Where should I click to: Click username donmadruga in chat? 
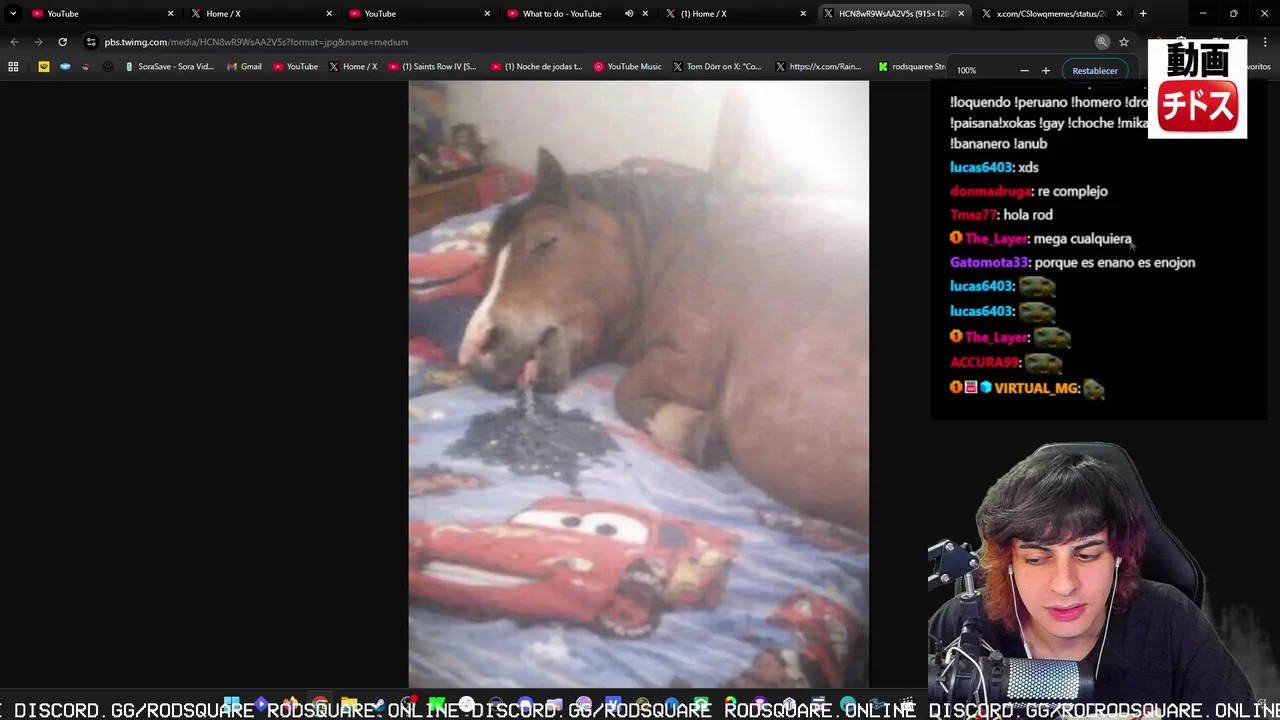[991, 191]
